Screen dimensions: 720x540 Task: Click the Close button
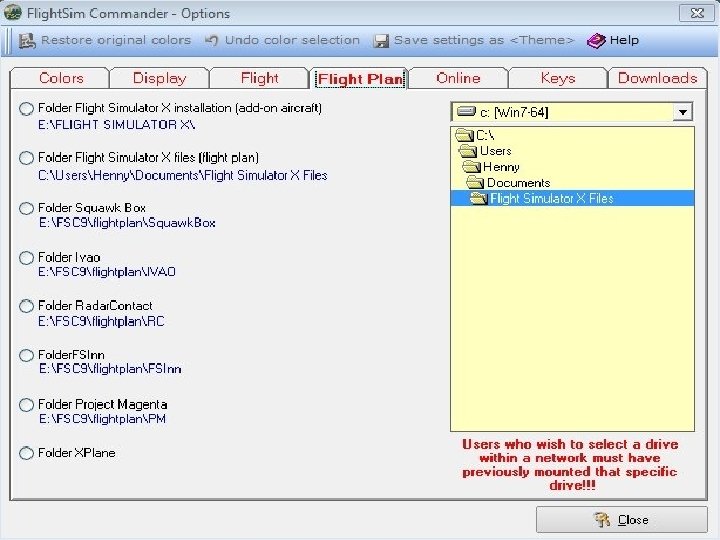[x=622, y=520]
